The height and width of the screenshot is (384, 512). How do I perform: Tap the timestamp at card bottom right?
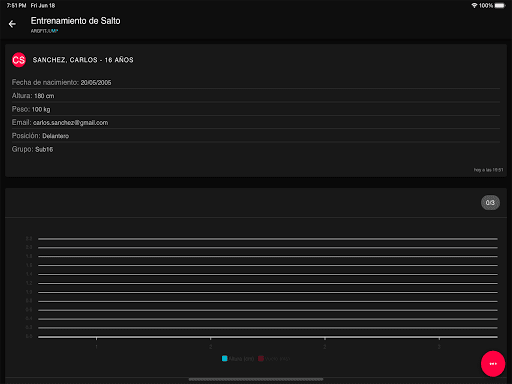[x=488, y=170]
